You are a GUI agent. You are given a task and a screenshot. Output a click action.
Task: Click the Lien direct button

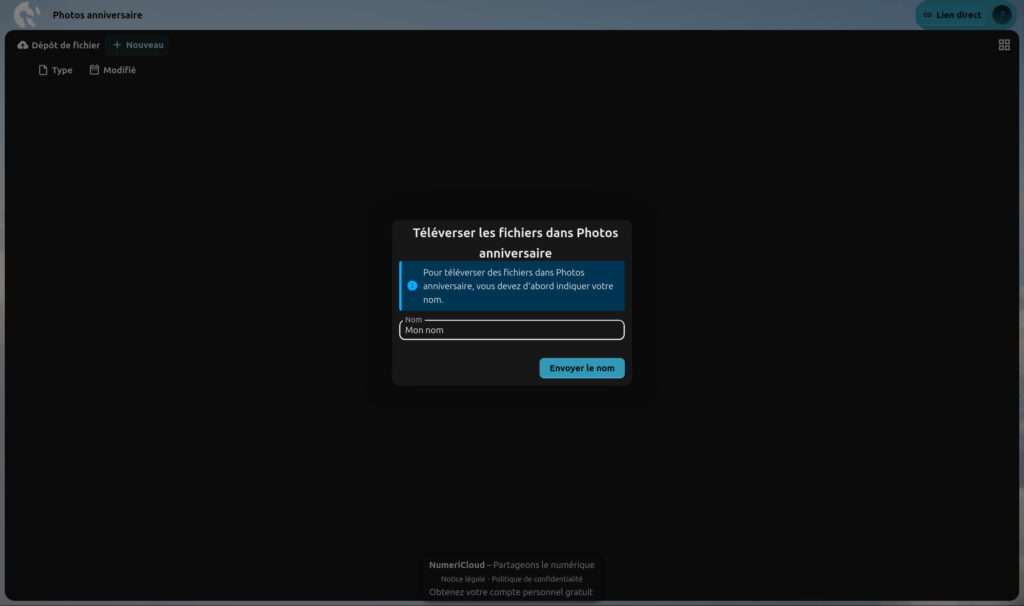click(x=953, y=15)
